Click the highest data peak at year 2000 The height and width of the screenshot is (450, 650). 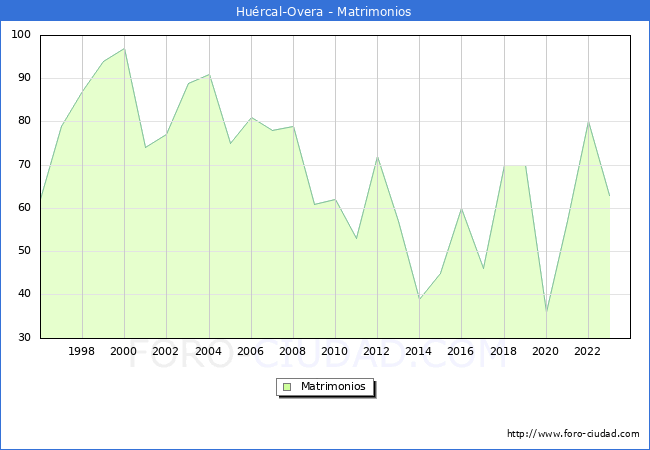tap(124, 49)
